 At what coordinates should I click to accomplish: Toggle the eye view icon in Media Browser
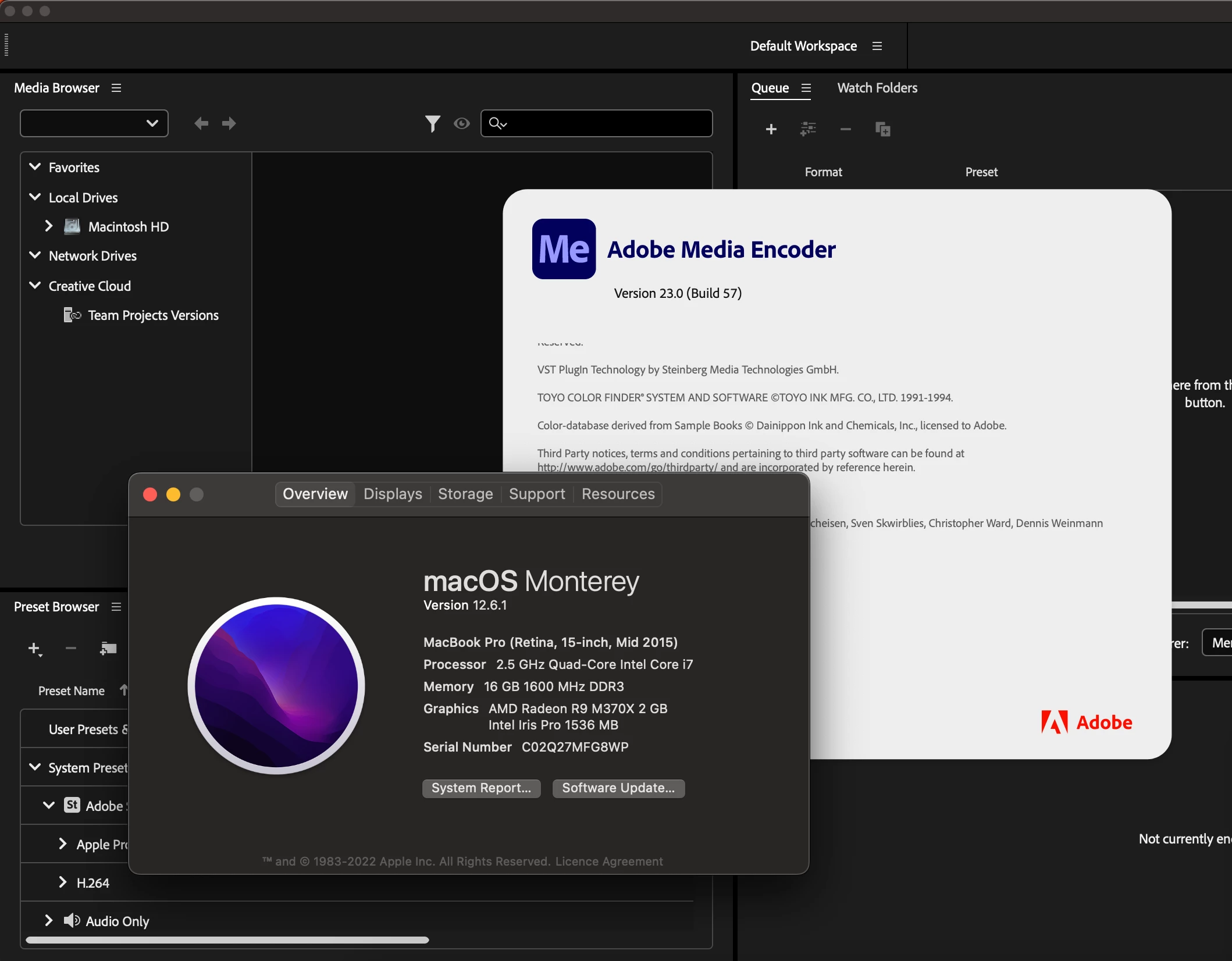click(x=462, y=123)
